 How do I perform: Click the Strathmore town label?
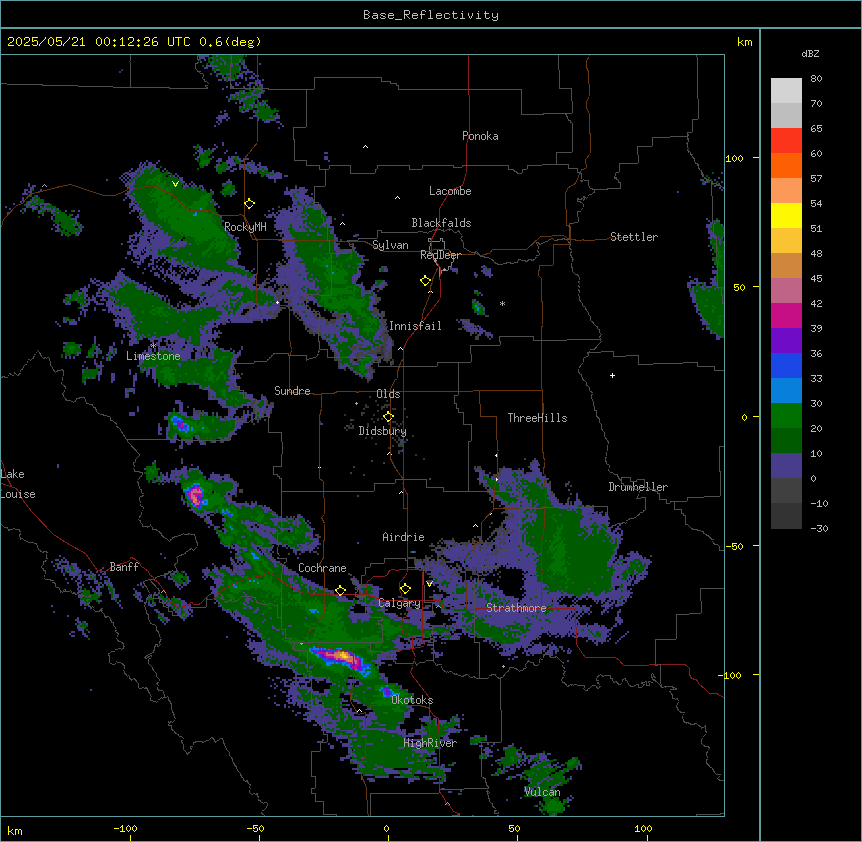[516, 608]
